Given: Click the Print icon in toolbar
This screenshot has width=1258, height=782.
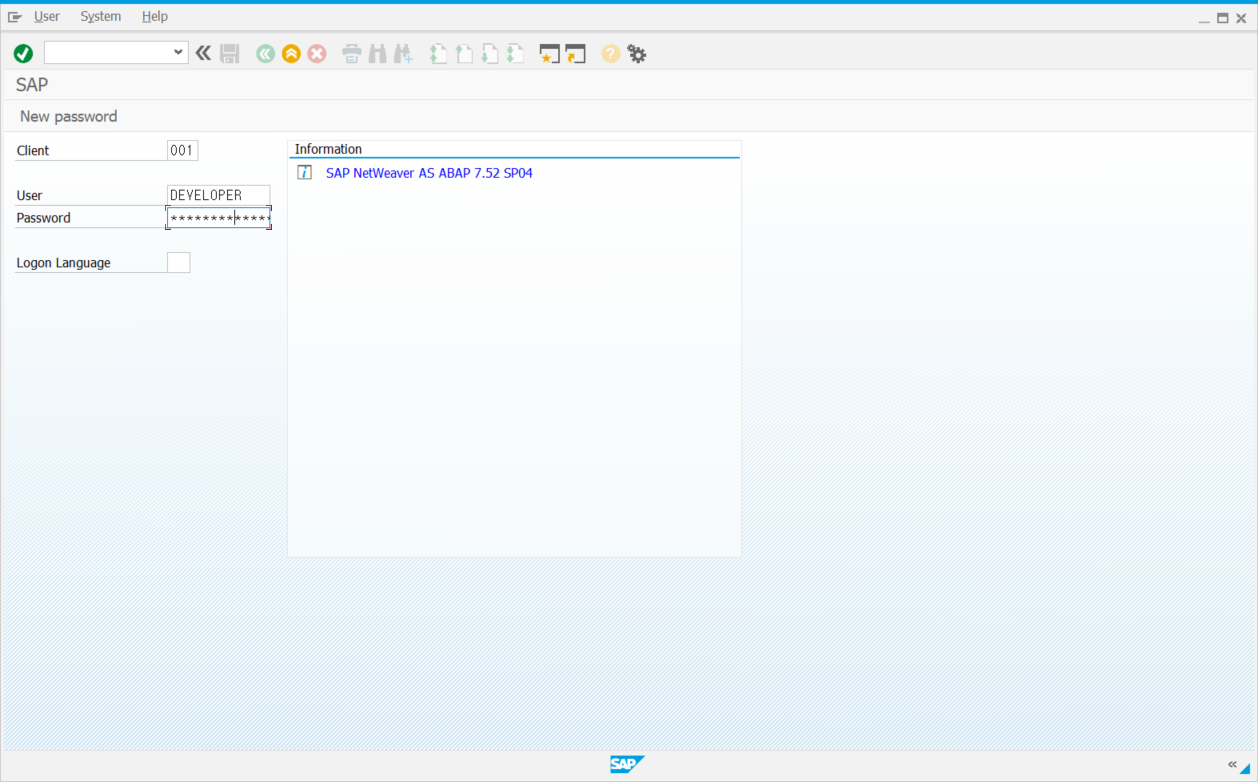Looking at the screenshot, I should (x=352, y=54).
